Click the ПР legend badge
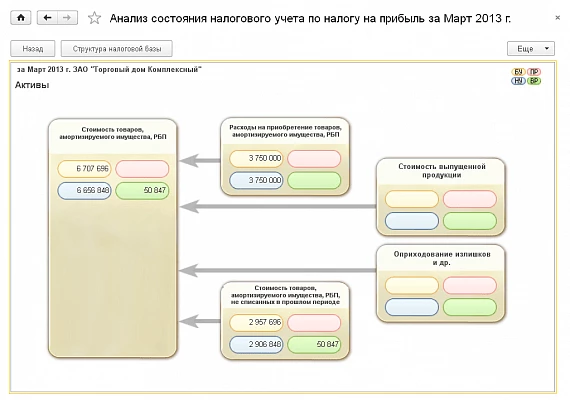This screenshot has width=570, height=400. pyautogui.click(x=534, y=72)
